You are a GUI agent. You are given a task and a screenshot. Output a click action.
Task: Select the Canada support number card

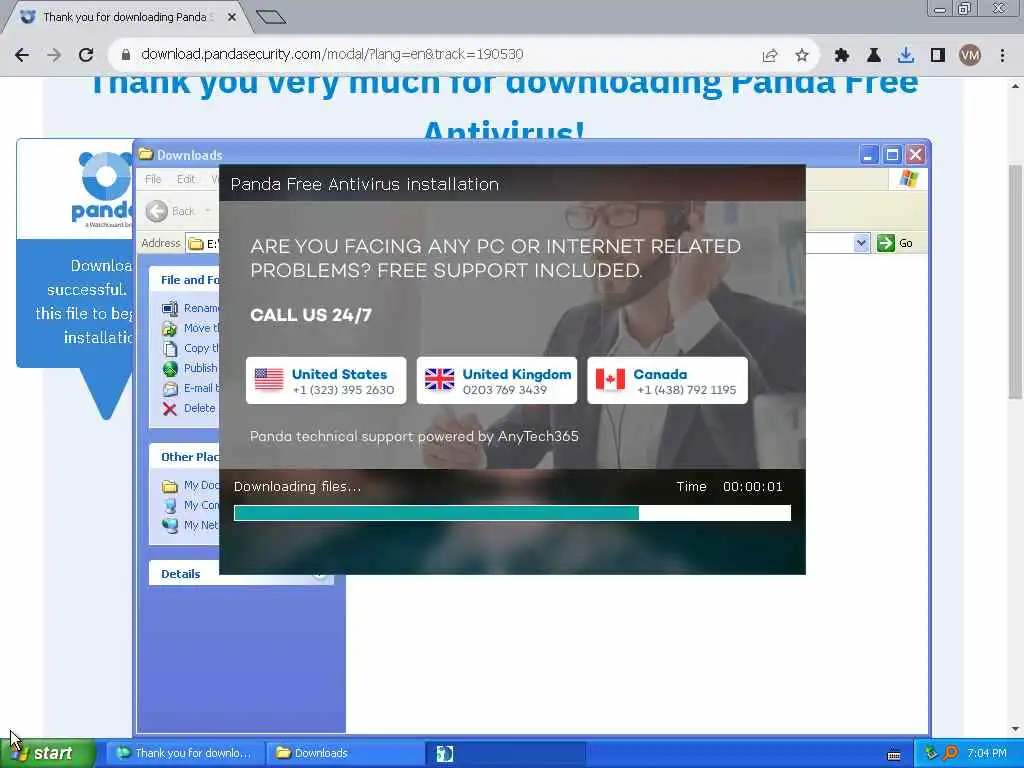coord(667,381)
